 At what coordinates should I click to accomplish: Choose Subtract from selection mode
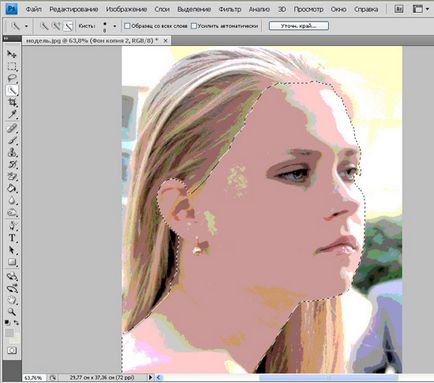tap(68, 26)
